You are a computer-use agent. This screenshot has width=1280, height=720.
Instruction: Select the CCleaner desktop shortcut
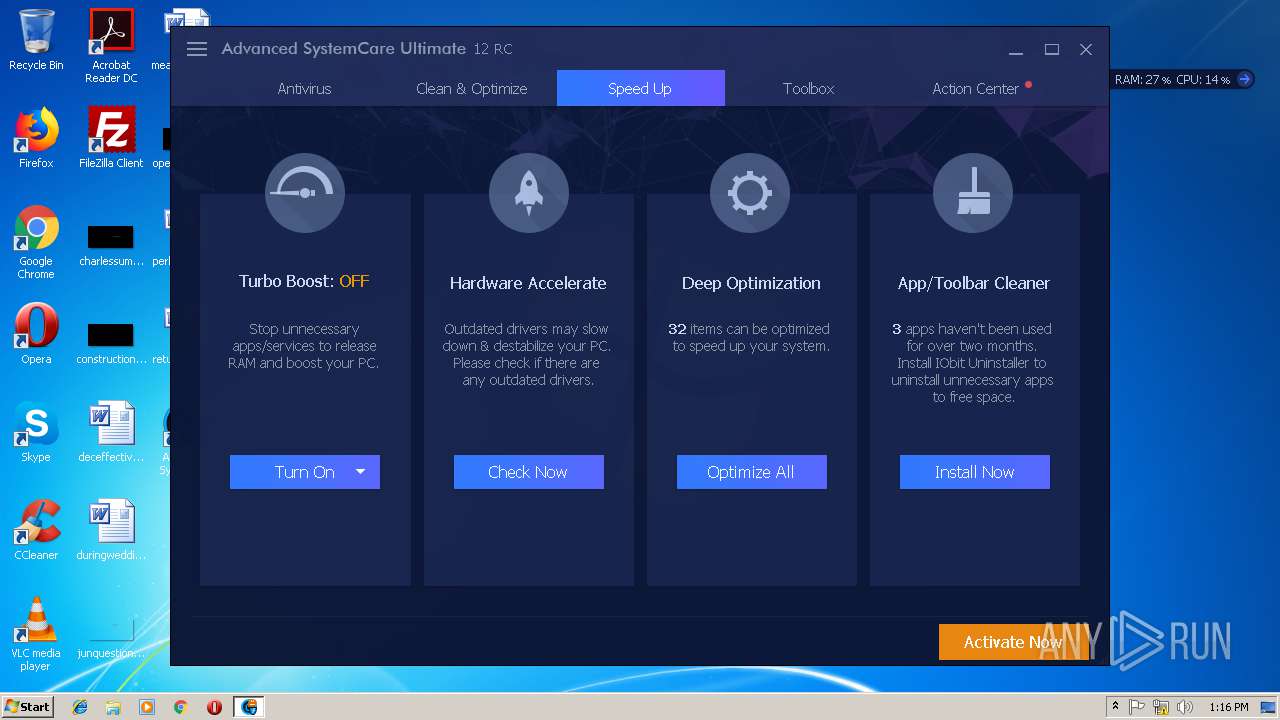(36, 530)
